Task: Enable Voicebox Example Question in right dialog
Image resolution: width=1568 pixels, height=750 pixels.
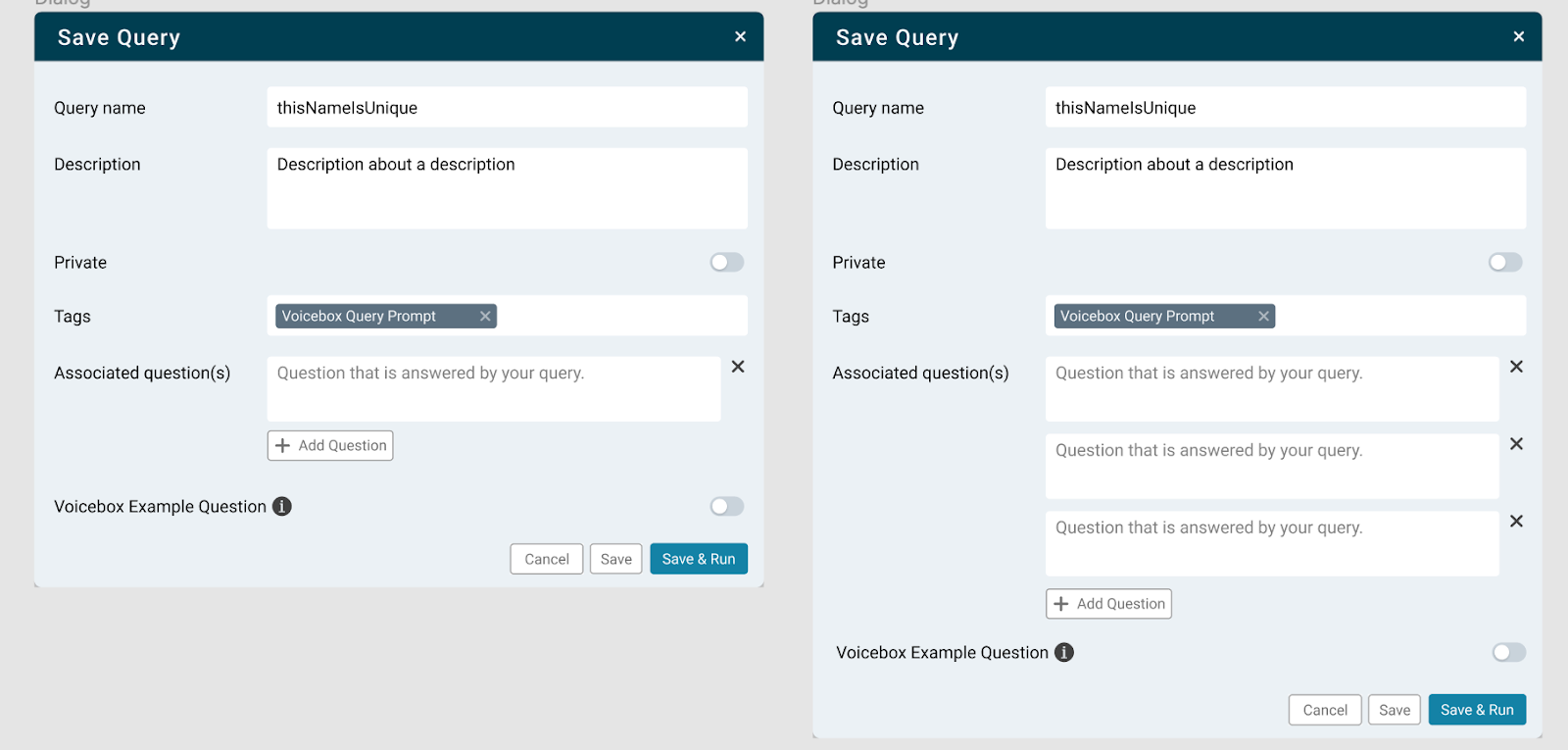Action: tap(1508, 652)
